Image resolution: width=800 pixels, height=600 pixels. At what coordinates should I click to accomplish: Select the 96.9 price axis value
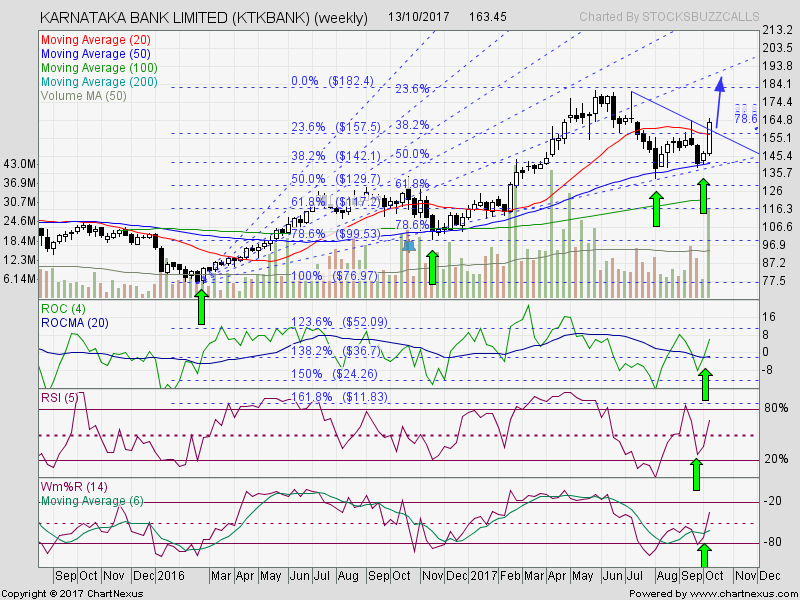pos(773,244)
